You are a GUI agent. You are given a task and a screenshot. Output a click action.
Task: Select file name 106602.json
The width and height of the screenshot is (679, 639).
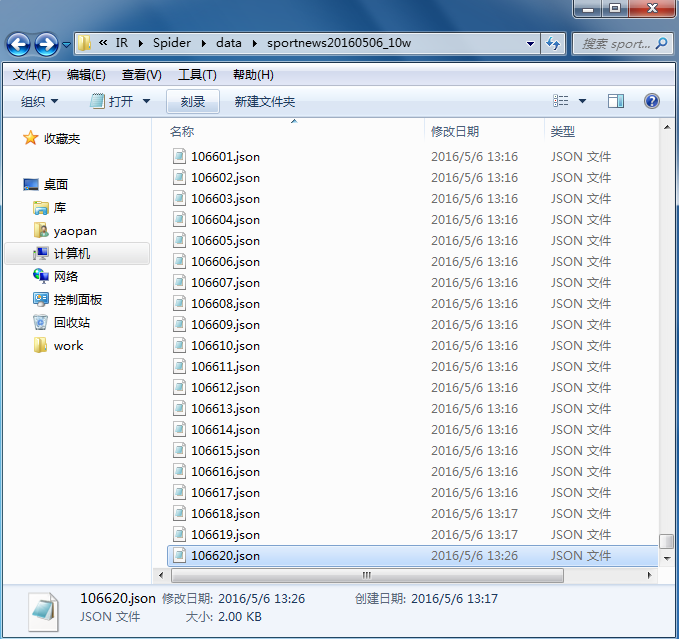pos(226,178)
